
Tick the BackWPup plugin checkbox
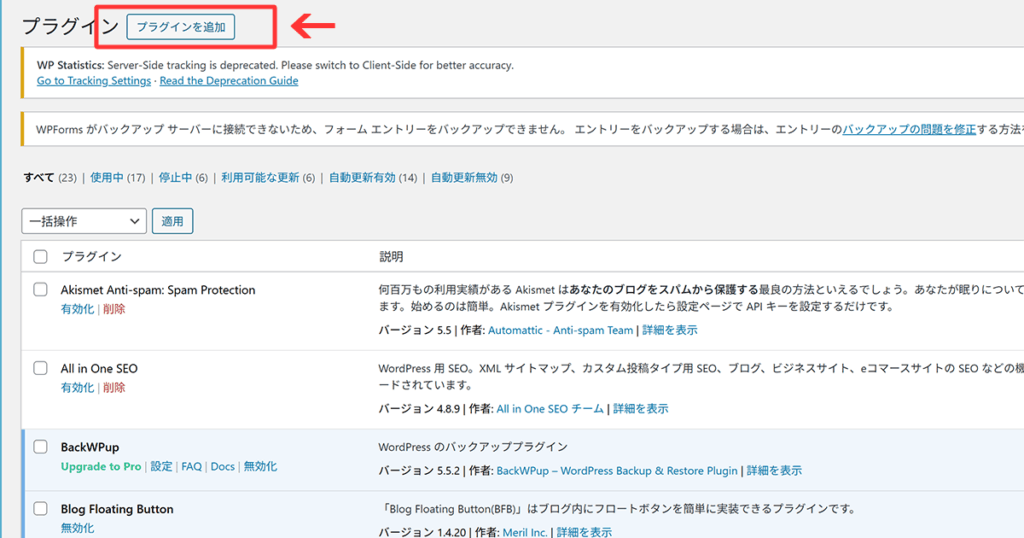point(41,447)
